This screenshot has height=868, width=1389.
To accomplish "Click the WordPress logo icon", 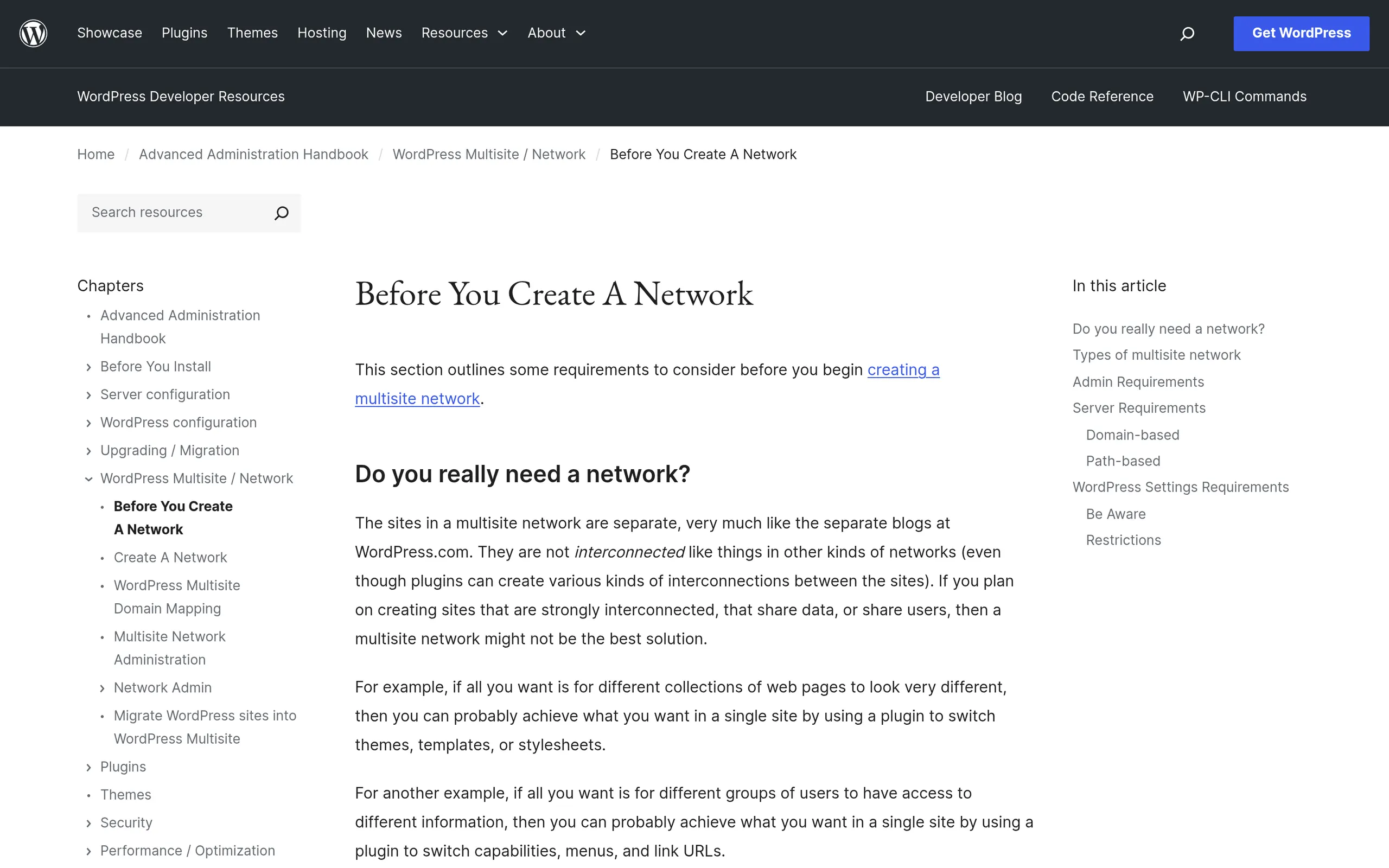I will 33,33.
